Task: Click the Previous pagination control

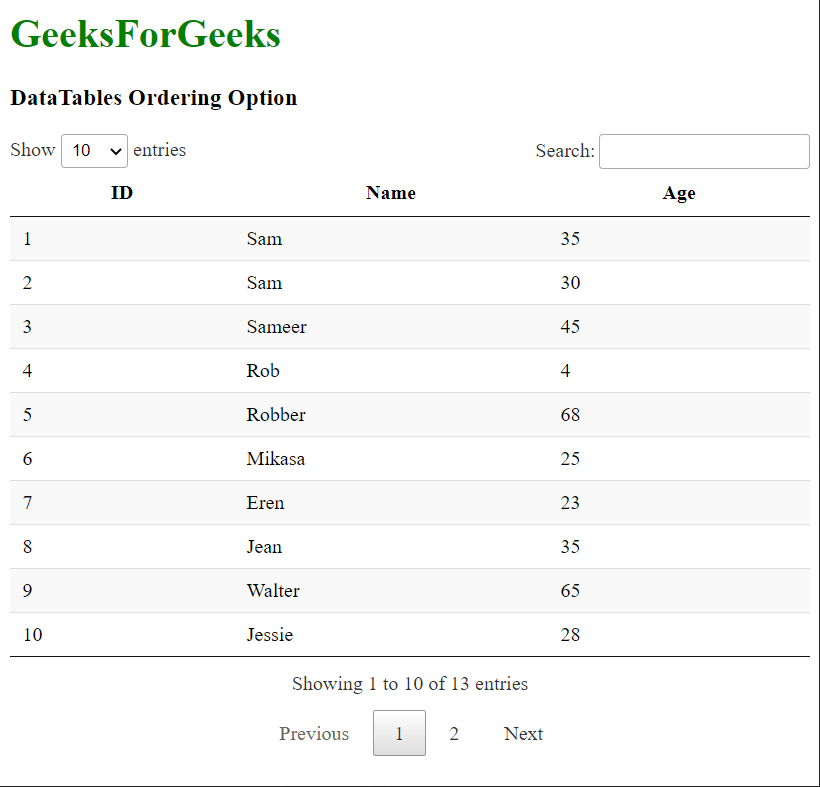Action: (314, 733)
